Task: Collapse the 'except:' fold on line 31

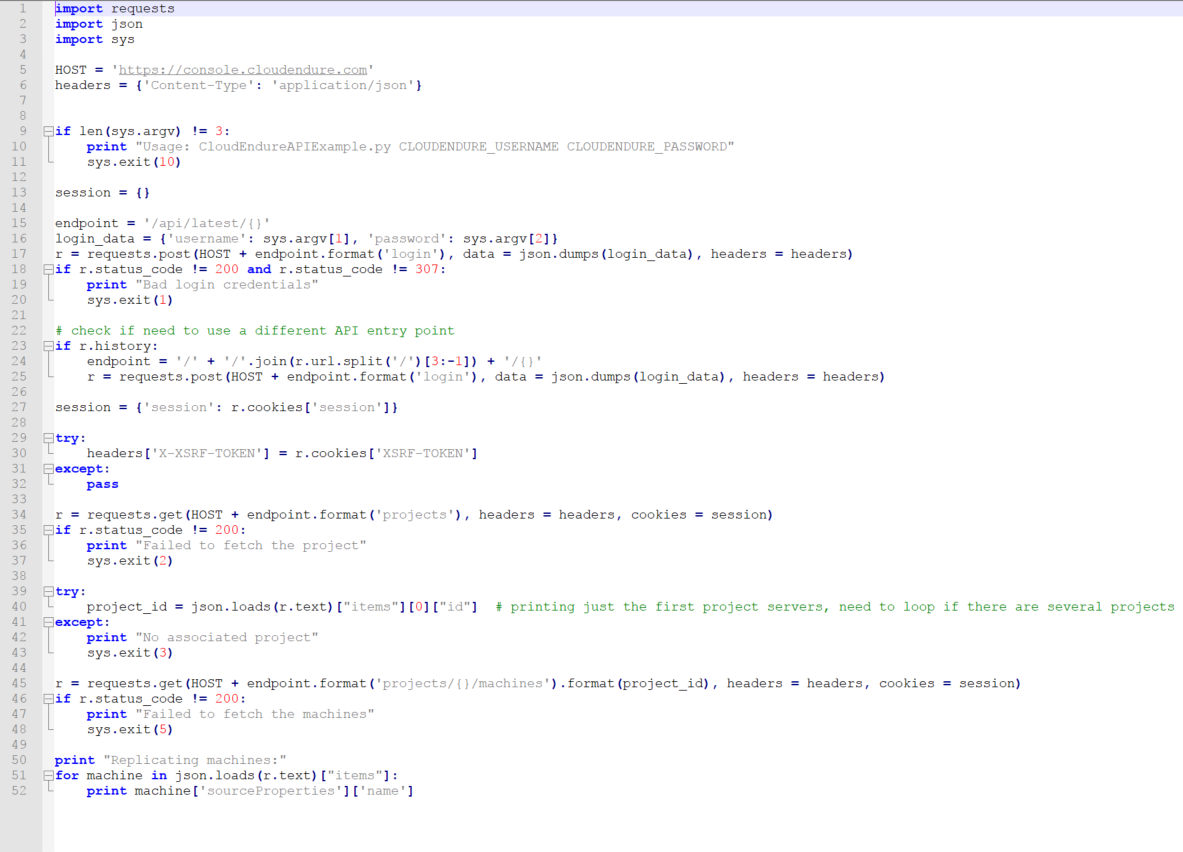Action: (48, 469)
